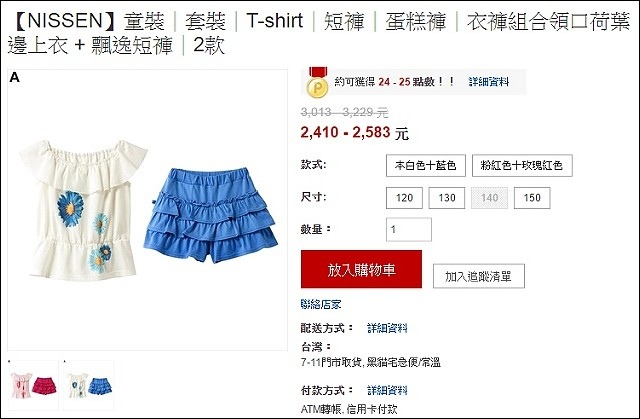Click the quantity input field
640x419 pixels.
coord(409,229)
